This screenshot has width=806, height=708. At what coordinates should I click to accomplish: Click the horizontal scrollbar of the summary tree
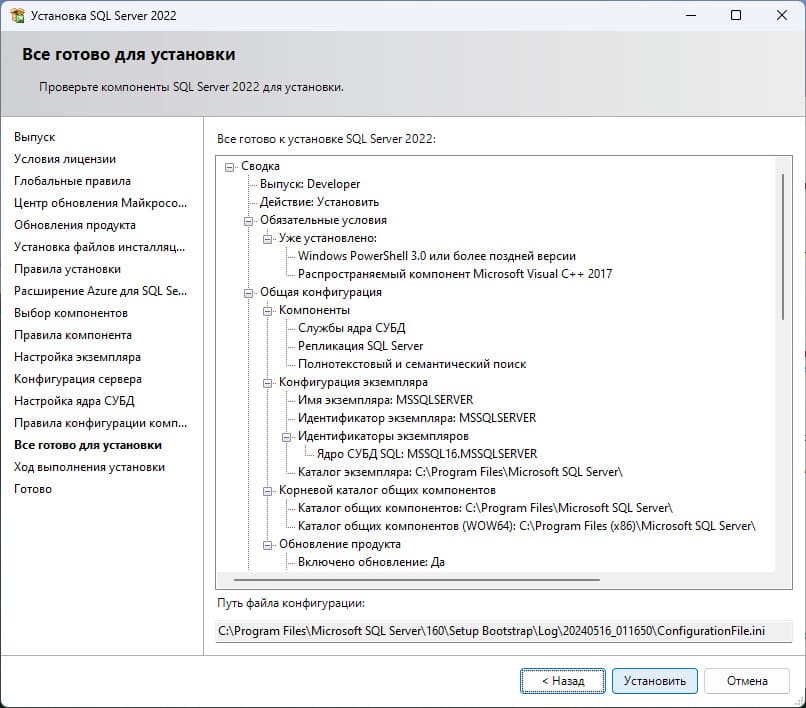[416, 580]
